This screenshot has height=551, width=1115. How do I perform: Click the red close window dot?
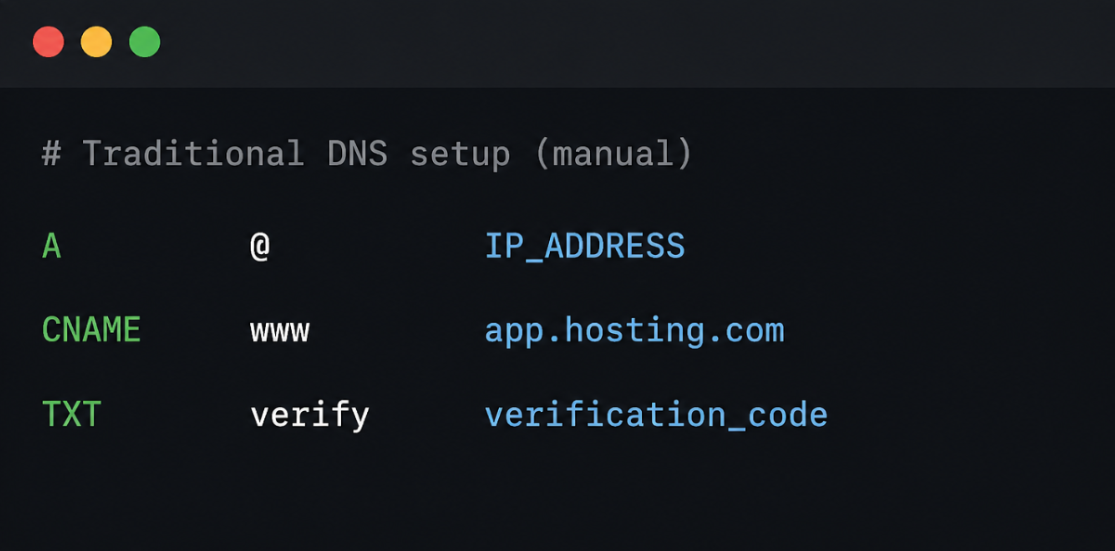48,42
